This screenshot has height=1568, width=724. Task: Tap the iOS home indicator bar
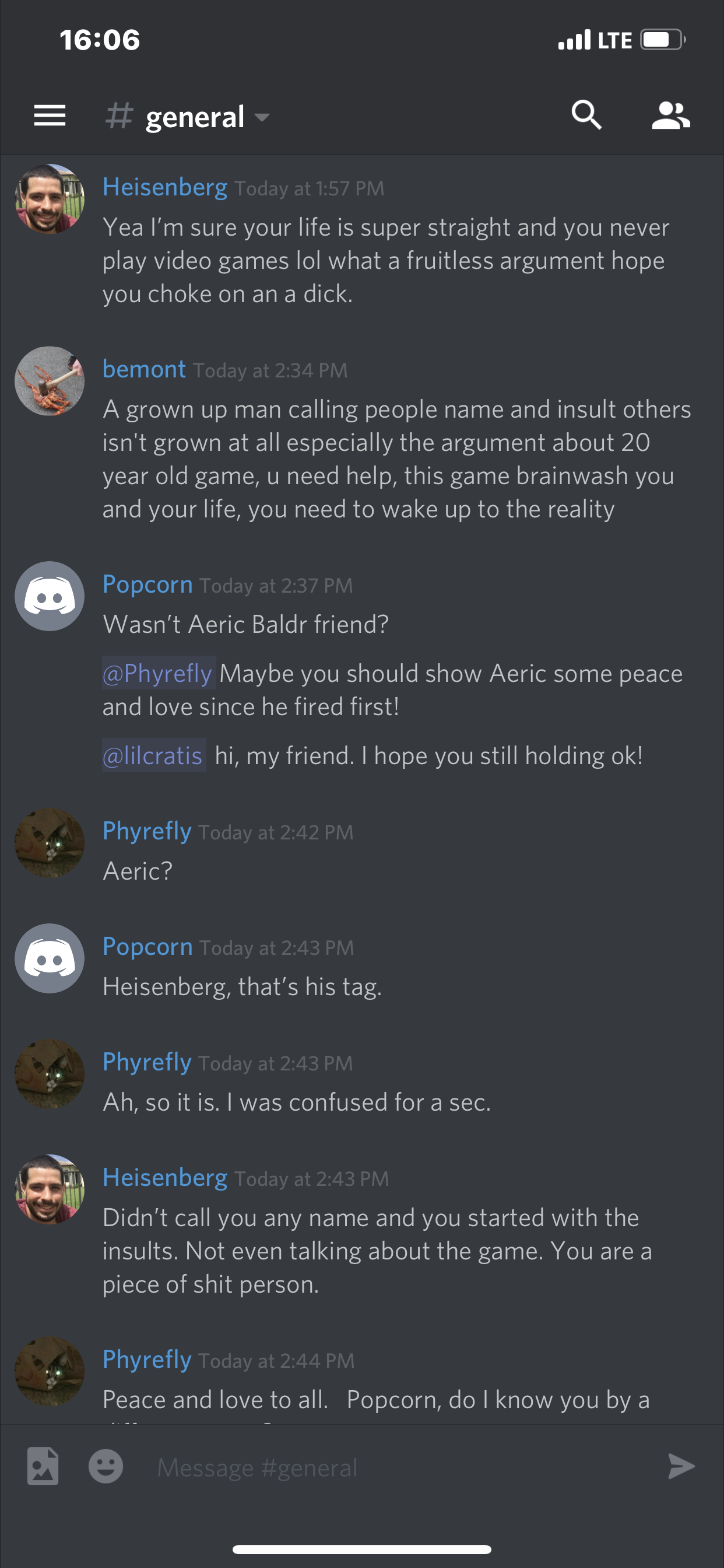pyautogui.click(x=362, y=1549)
